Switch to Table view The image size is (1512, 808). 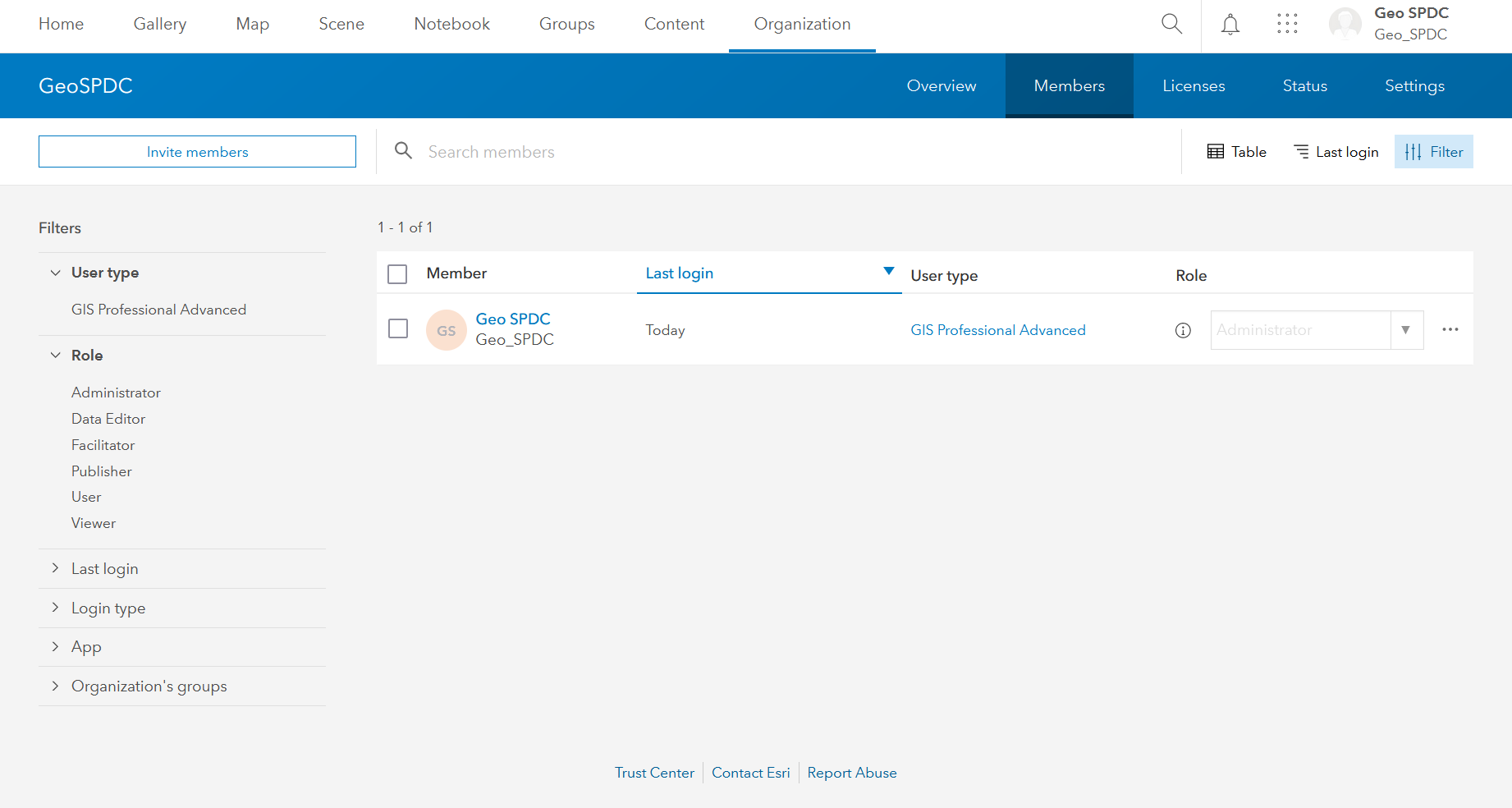coord(1236,151)
